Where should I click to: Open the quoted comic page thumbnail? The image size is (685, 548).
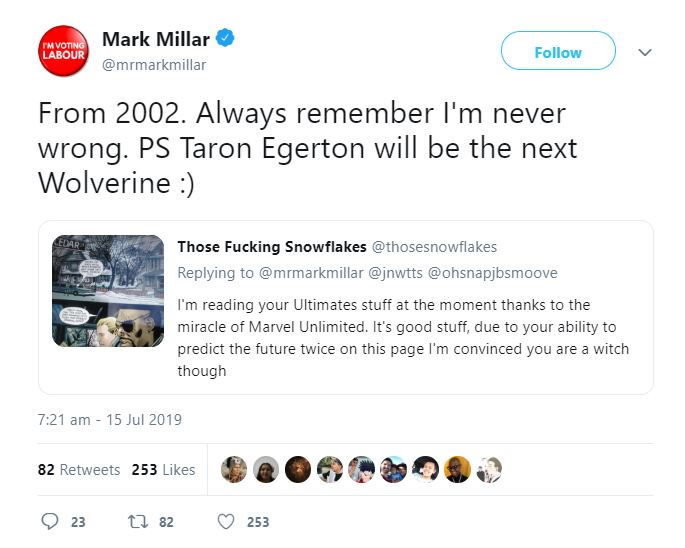click(x=108, y=291)
